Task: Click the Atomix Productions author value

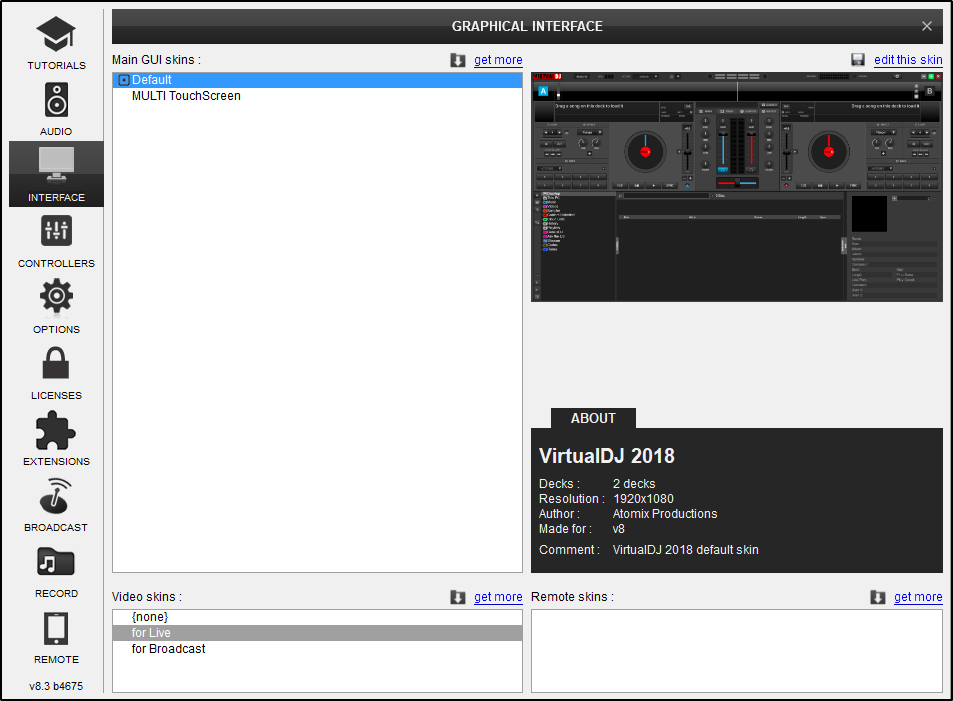Action: [x=665, y=514]
